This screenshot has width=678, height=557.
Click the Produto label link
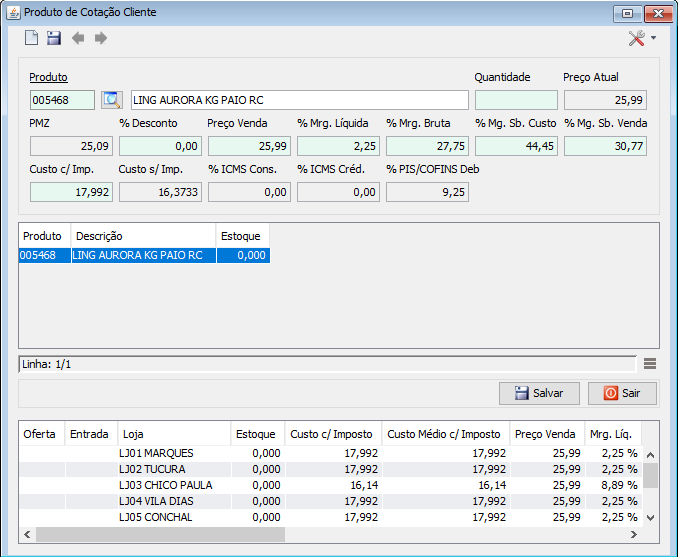[x=48, y=77]
